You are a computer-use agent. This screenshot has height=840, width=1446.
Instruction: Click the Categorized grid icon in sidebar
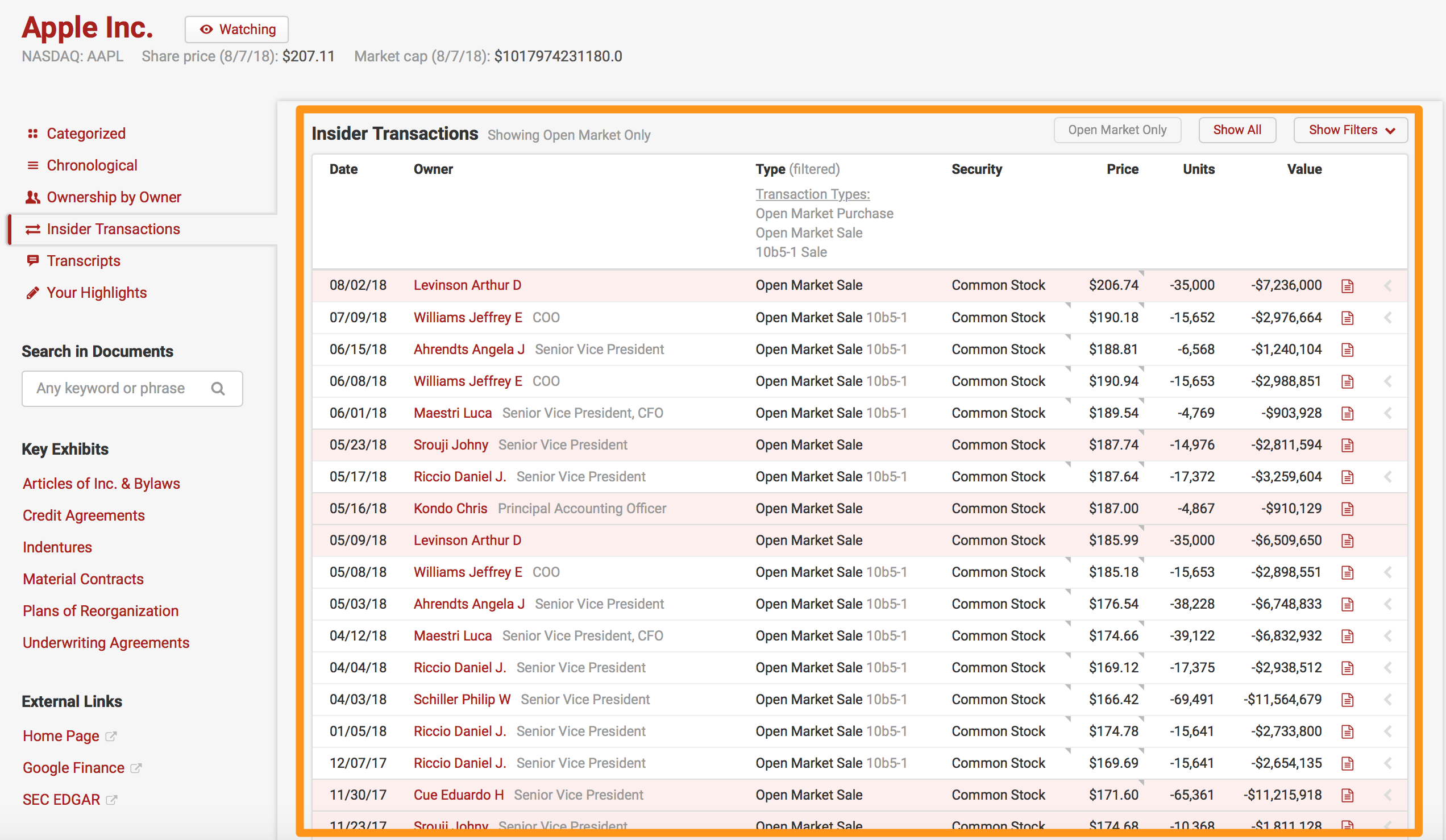[33, 133]
